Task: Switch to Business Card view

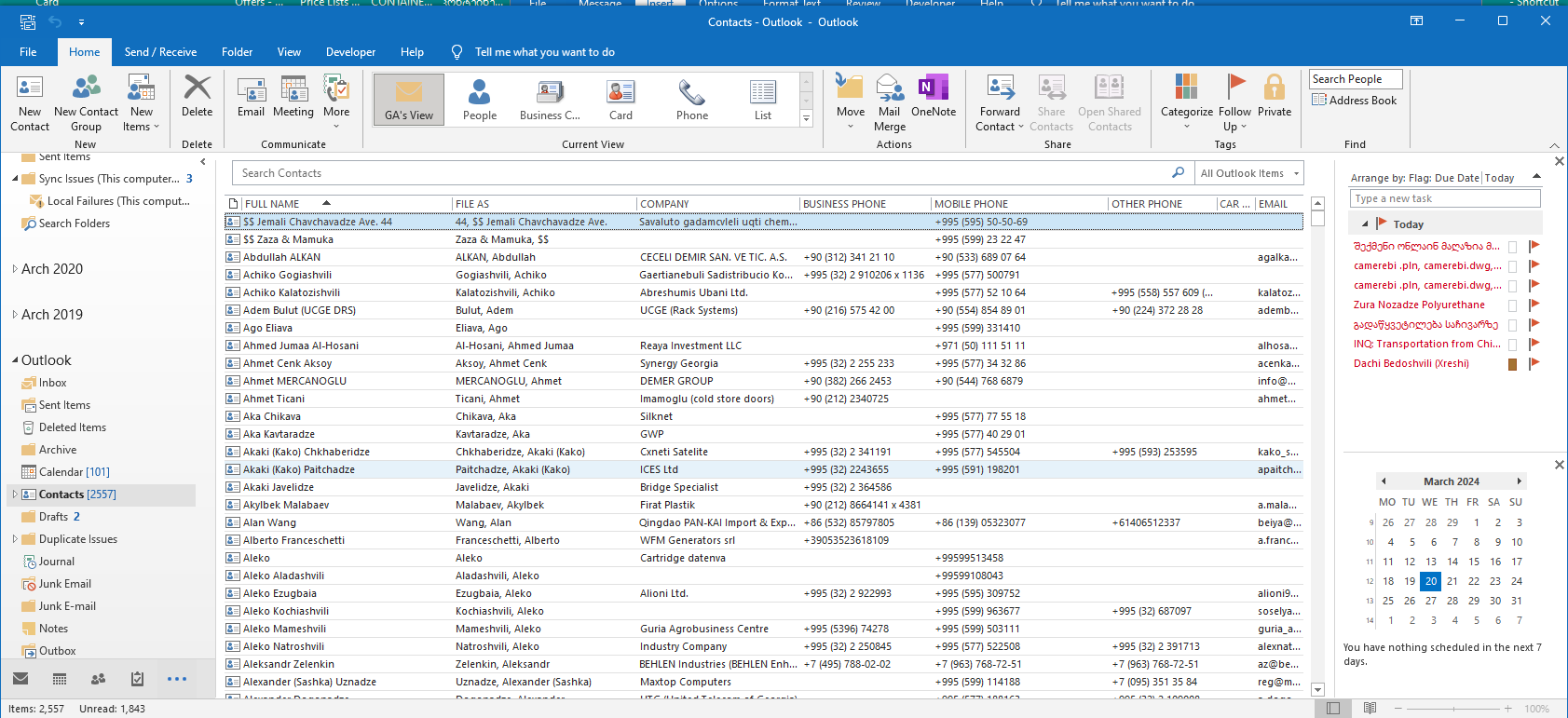Action: [550, 100]
